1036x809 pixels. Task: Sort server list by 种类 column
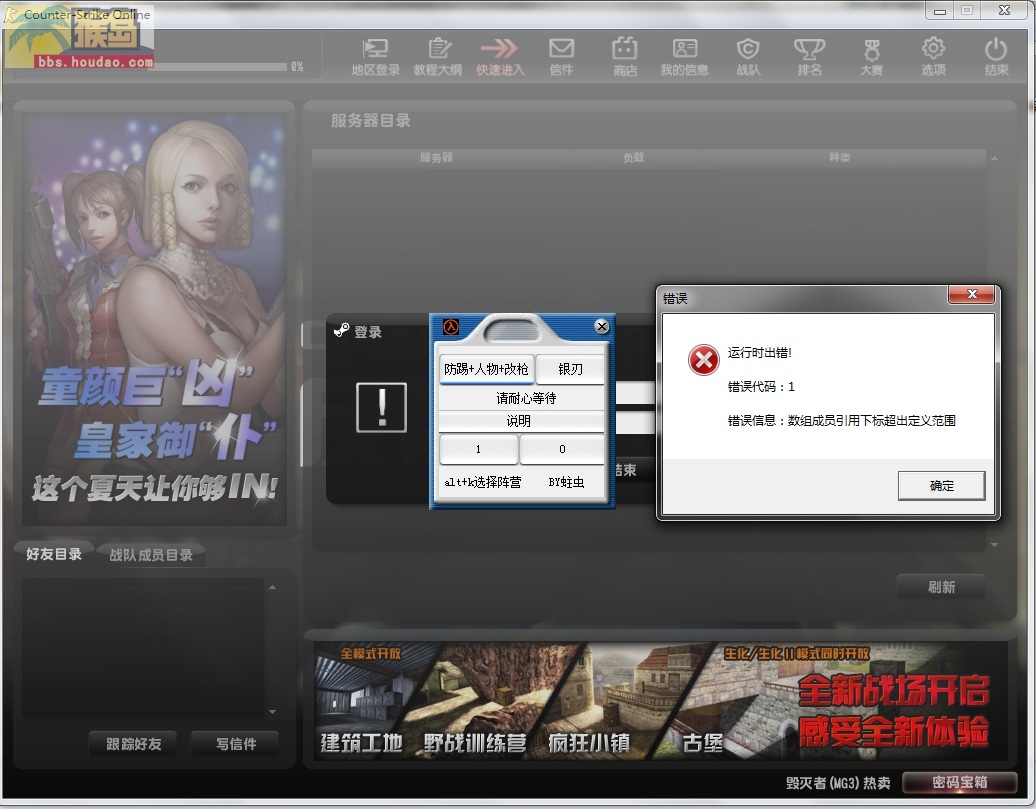pos(840,157)
